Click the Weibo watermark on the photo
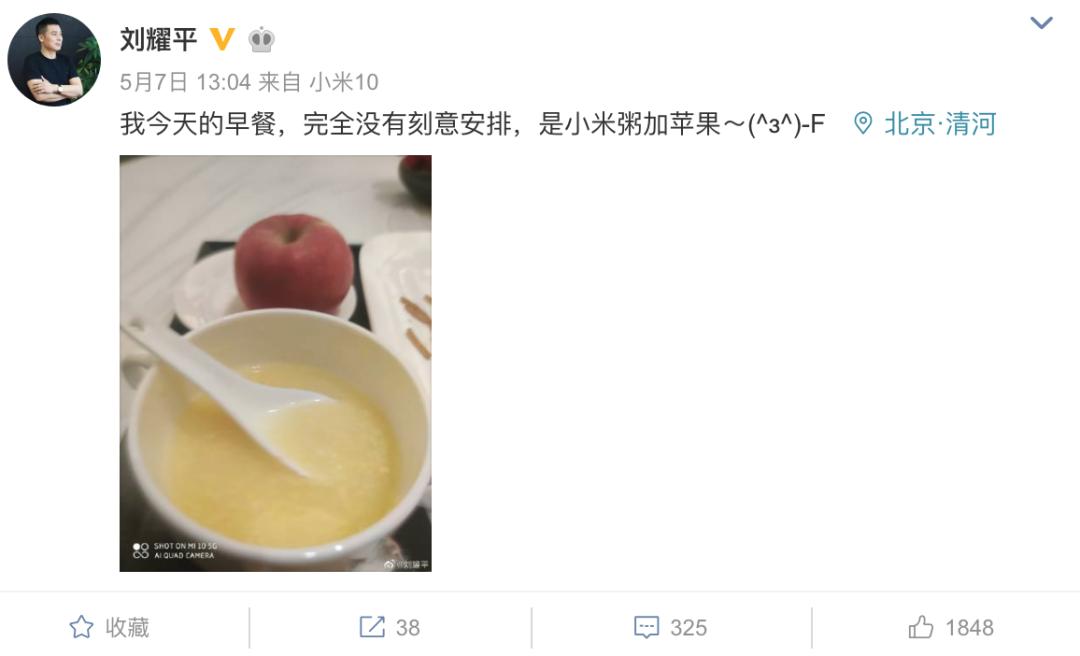Screen dimensions: 1080x656 406,564
